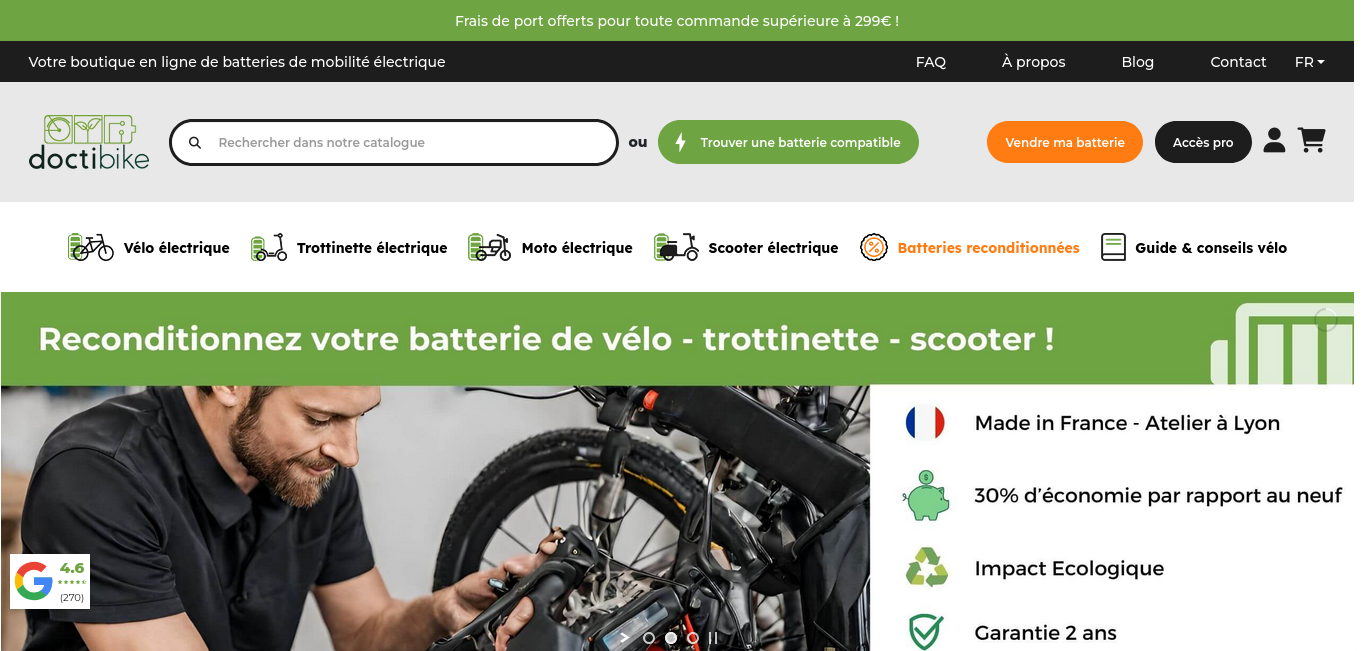The width and height of the screenshot is (1366, 651).
Task: Focus the catalogue search field
Action: click(x=394, y=143)
